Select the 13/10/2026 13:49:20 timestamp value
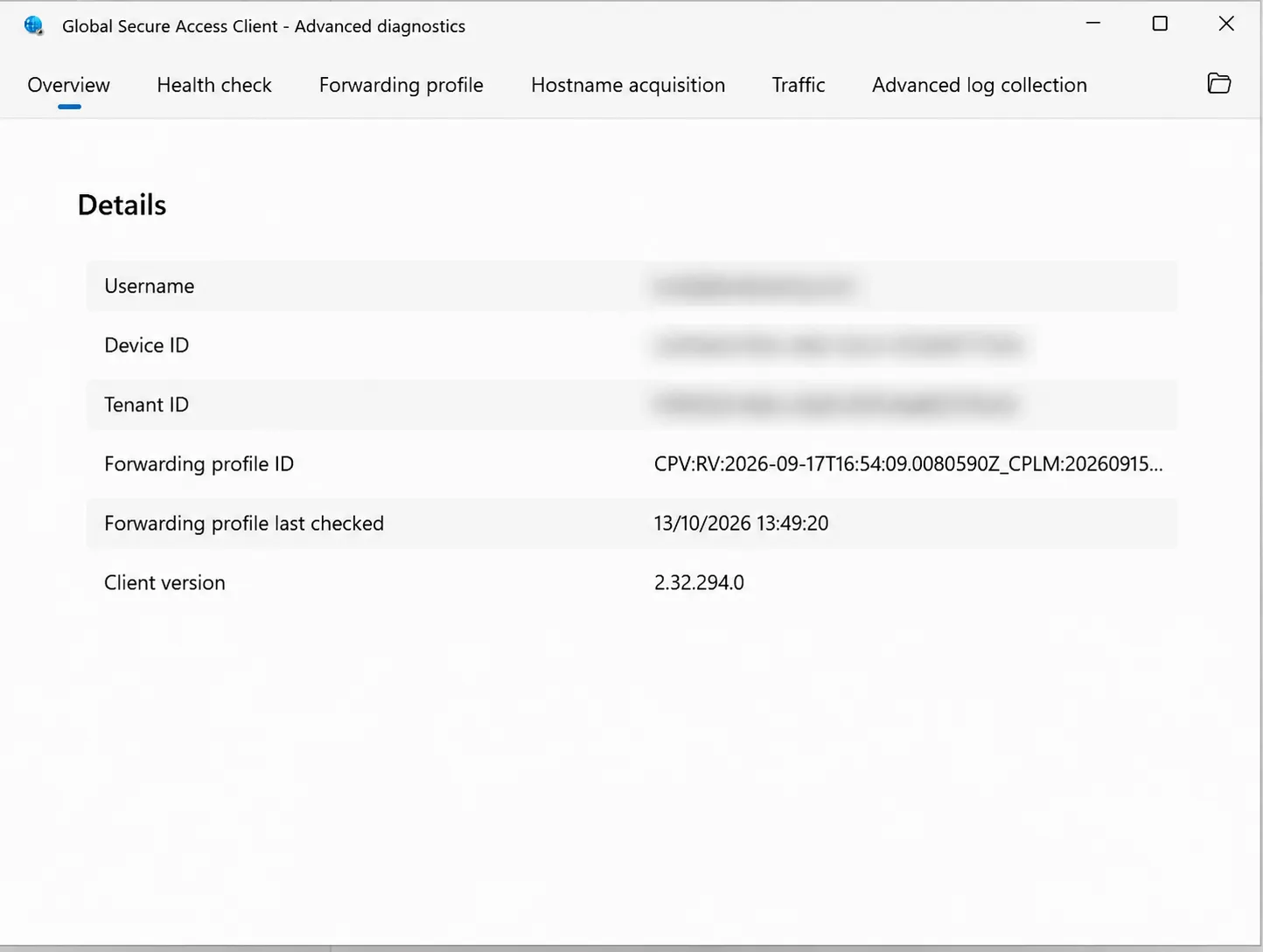Viewport: 1263px width, 952px height. pos(741,524)
